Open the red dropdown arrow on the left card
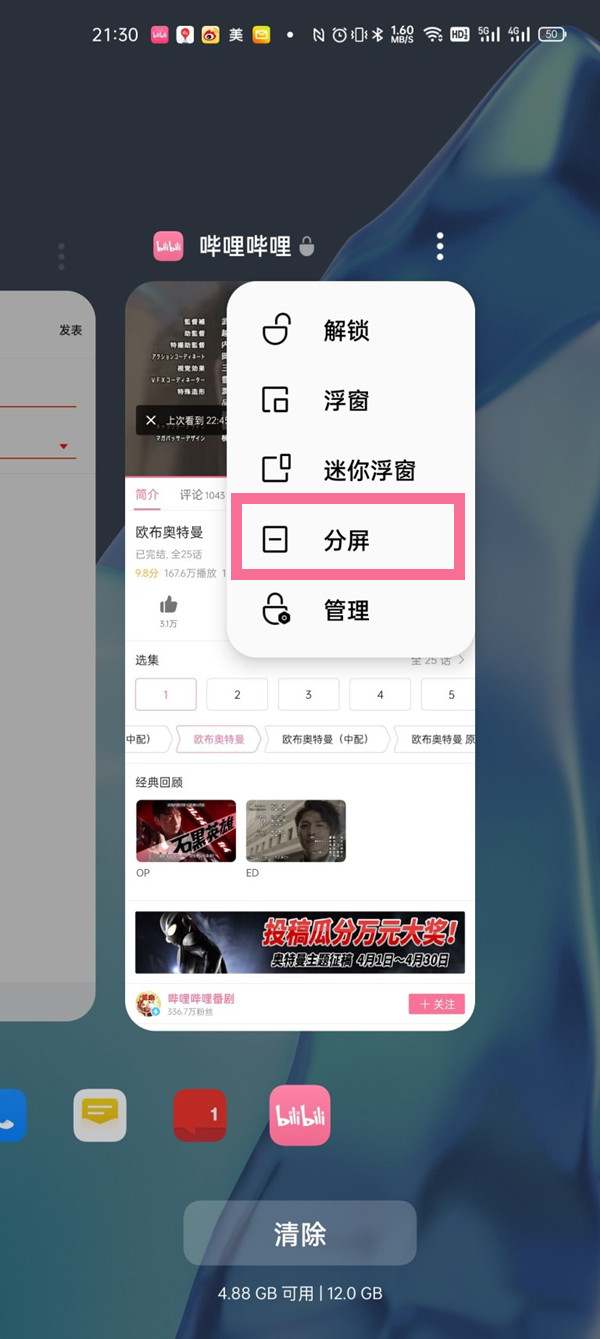 click(x=64, y=447)
